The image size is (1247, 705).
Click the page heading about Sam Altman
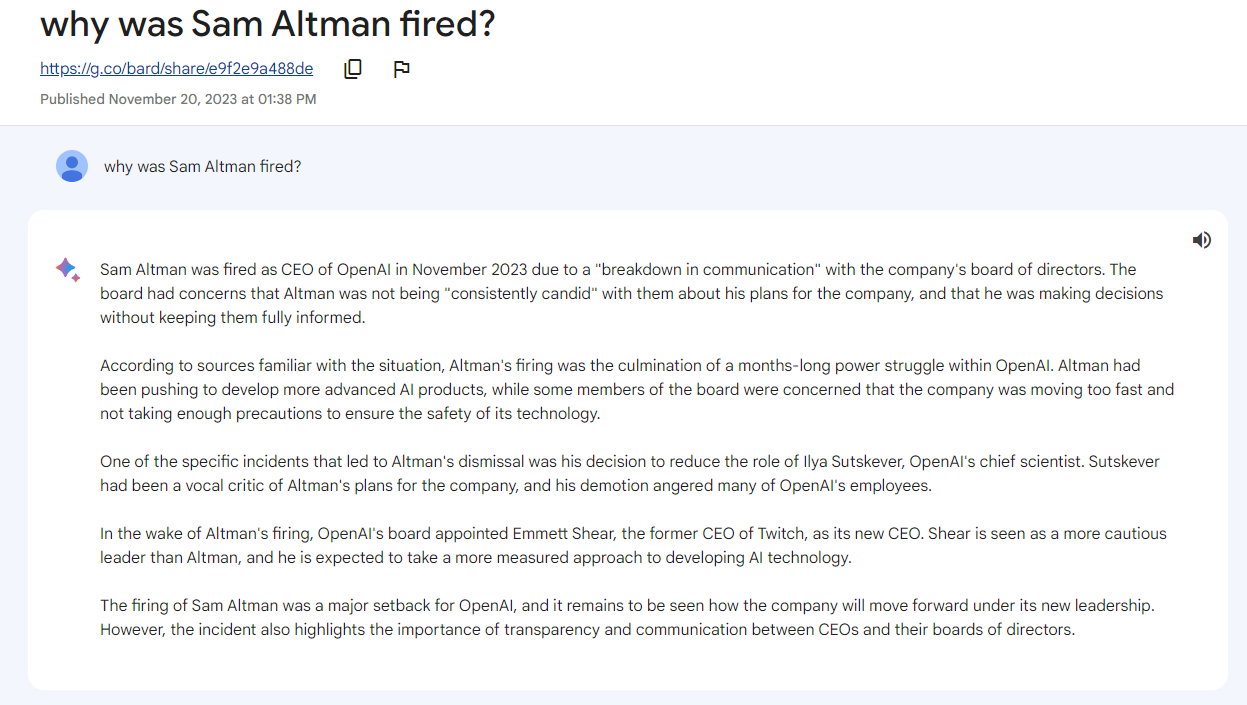(267, 24)
